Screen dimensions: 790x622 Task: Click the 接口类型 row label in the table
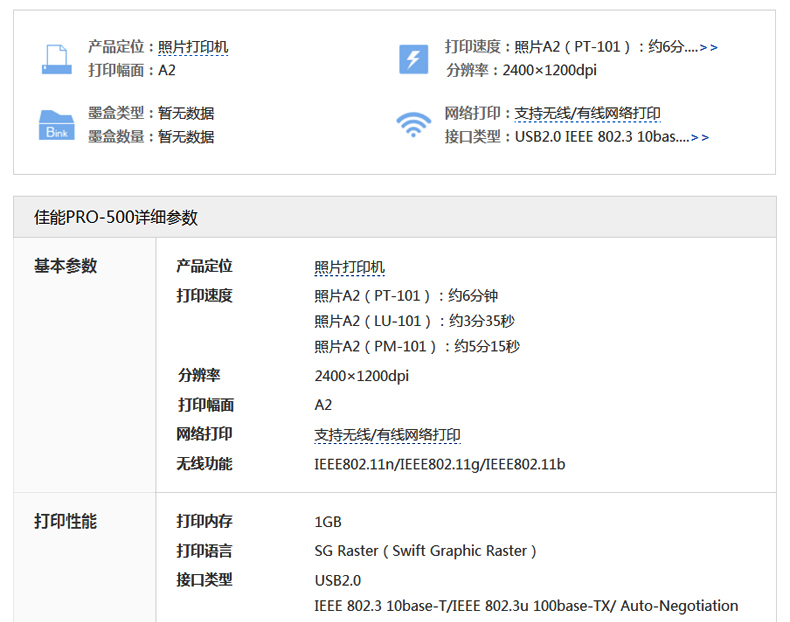pyautogui.click(x=204, y=580)
